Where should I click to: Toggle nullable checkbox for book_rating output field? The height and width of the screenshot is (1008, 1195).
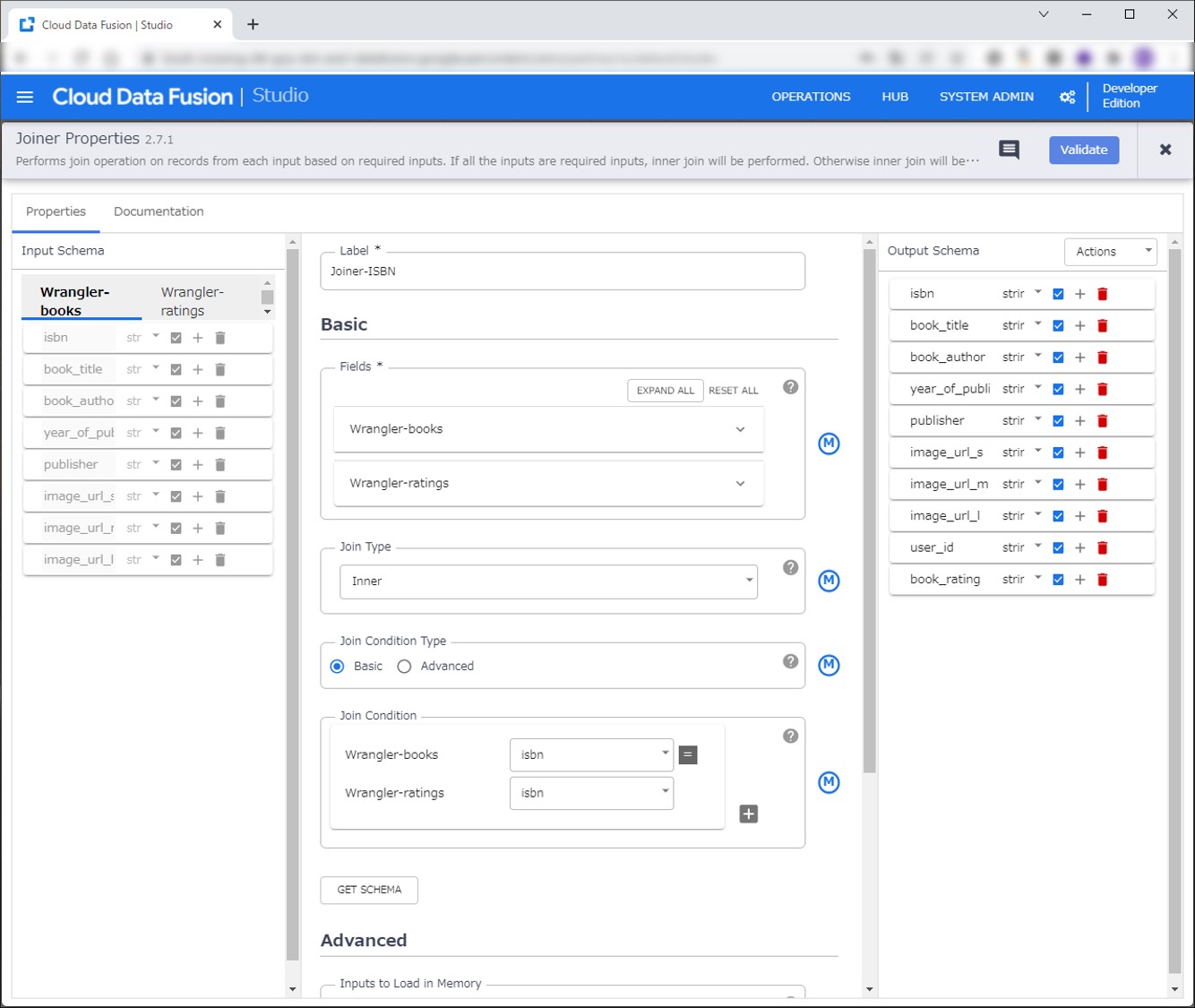click(1058, 580)
